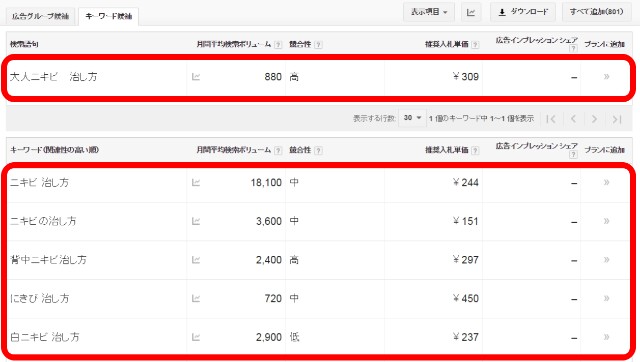Go to last page of keywords
The width and height of the screenshot is (640, 362).
coord(617,119)
